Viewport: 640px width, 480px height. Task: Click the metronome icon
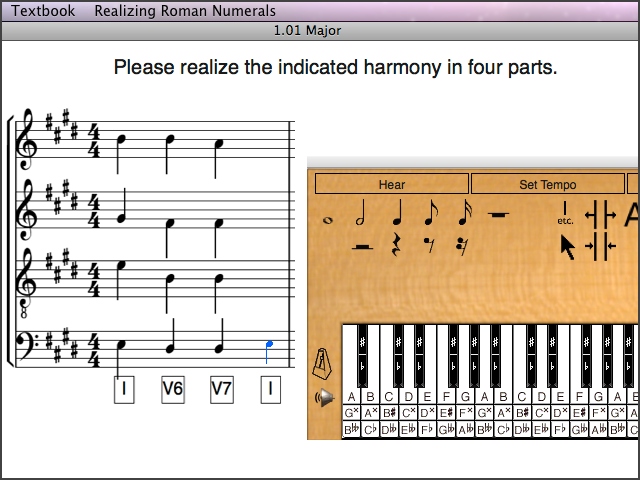coord(324,362)
